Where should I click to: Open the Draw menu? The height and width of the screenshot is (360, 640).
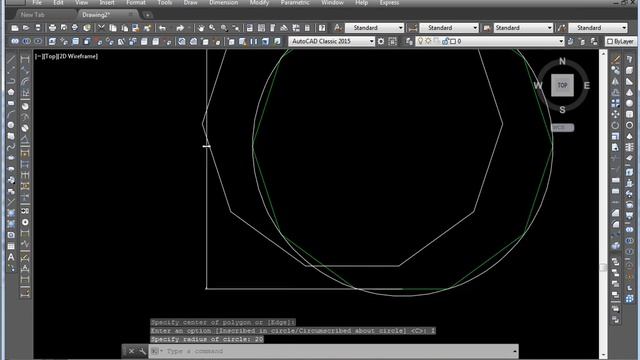[190, 2]
